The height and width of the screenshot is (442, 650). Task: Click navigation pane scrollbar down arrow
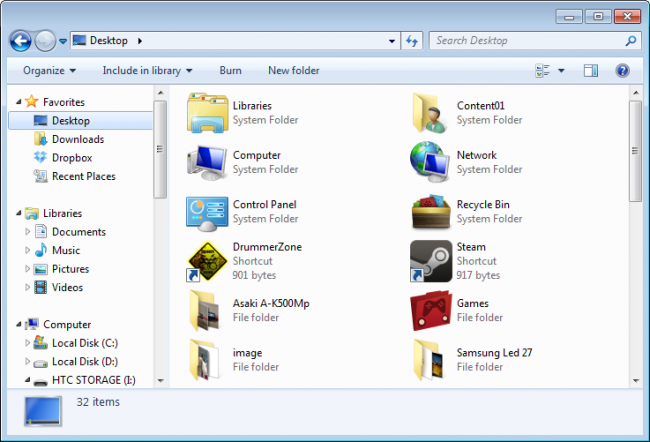pos(160,380)
